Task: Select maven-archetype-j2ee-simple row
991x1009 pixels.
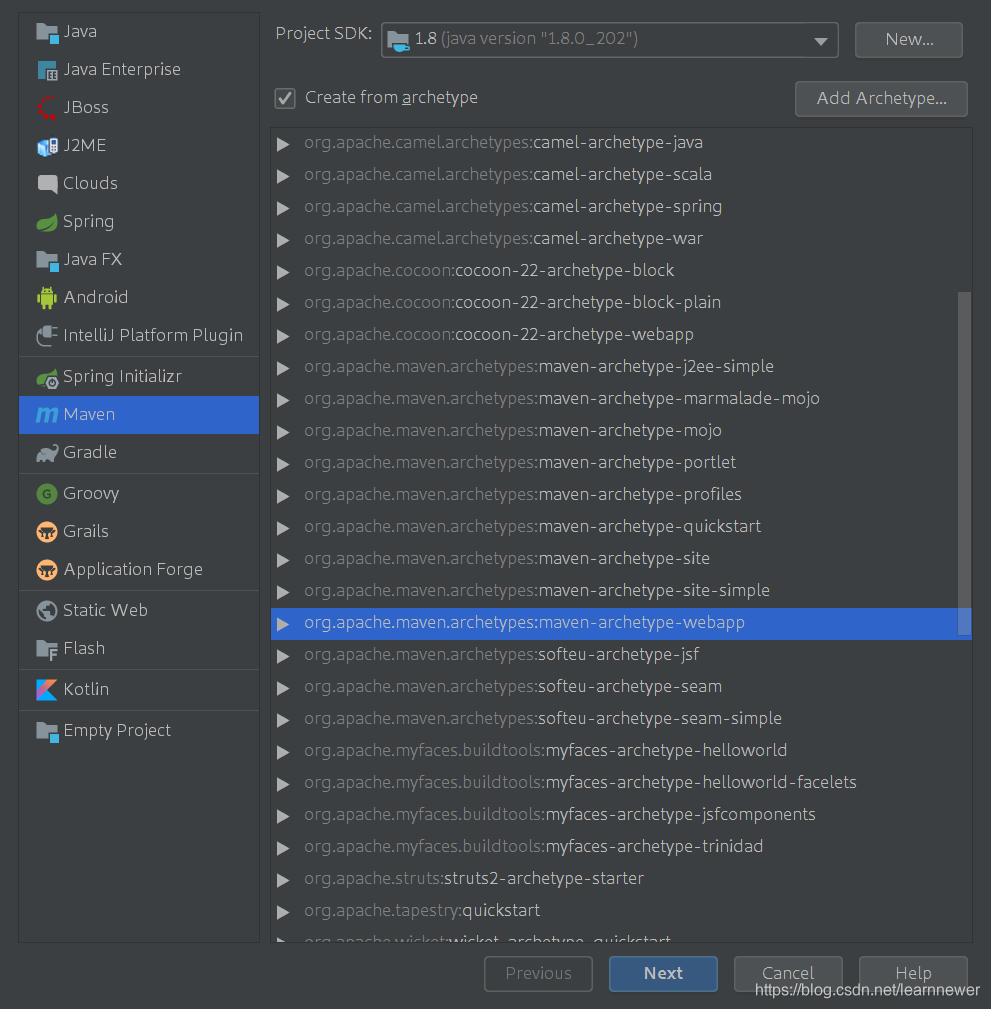Action: point(621,367)
